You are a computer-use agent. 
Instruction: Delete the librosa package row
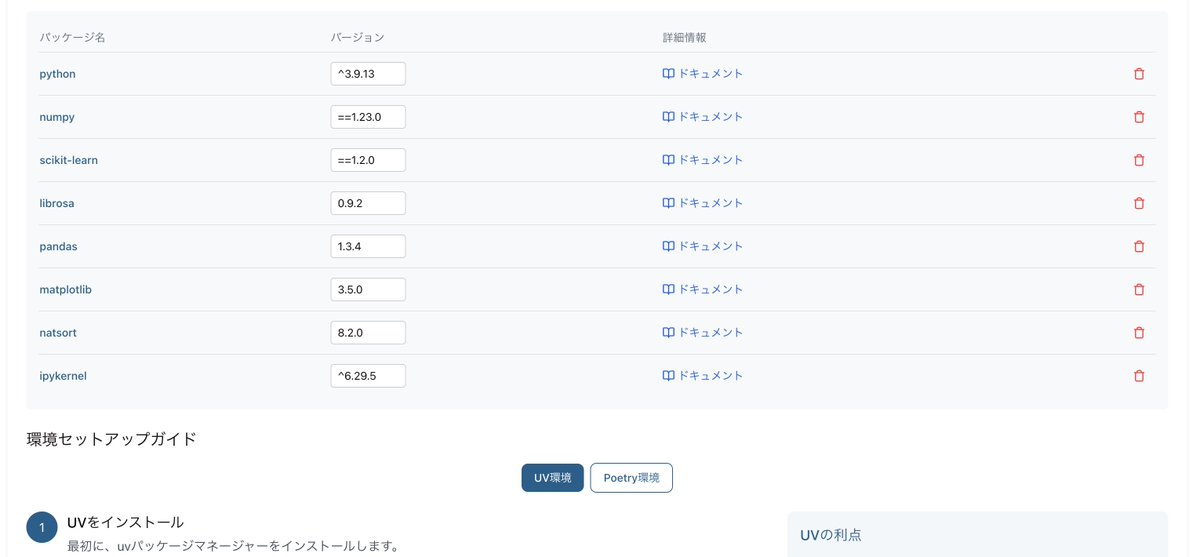(x=1138, y=203)
